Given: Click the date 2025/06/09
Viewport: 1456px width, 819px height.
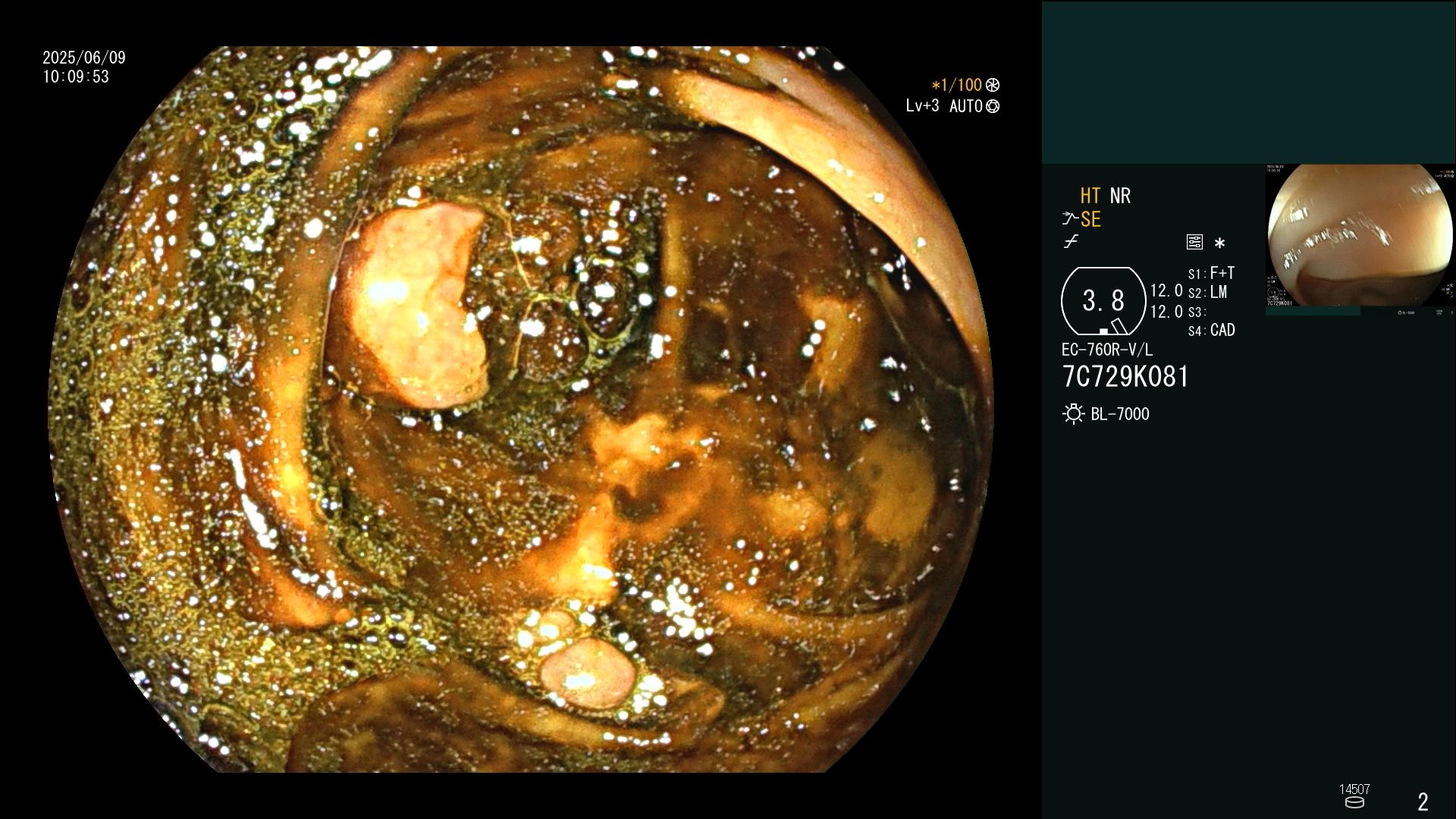Looking at the screenshot, I should (84, 58).
